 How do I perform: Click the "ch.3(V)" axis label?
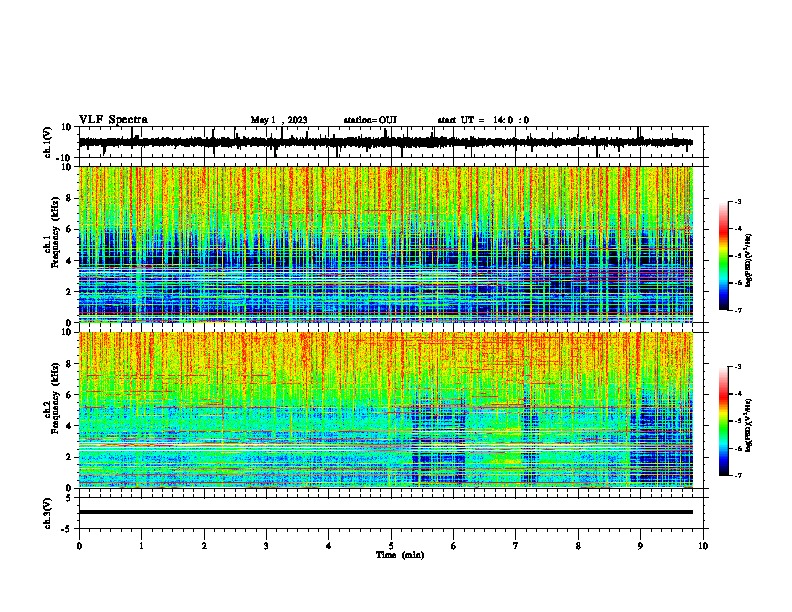[x=48, y=513]
